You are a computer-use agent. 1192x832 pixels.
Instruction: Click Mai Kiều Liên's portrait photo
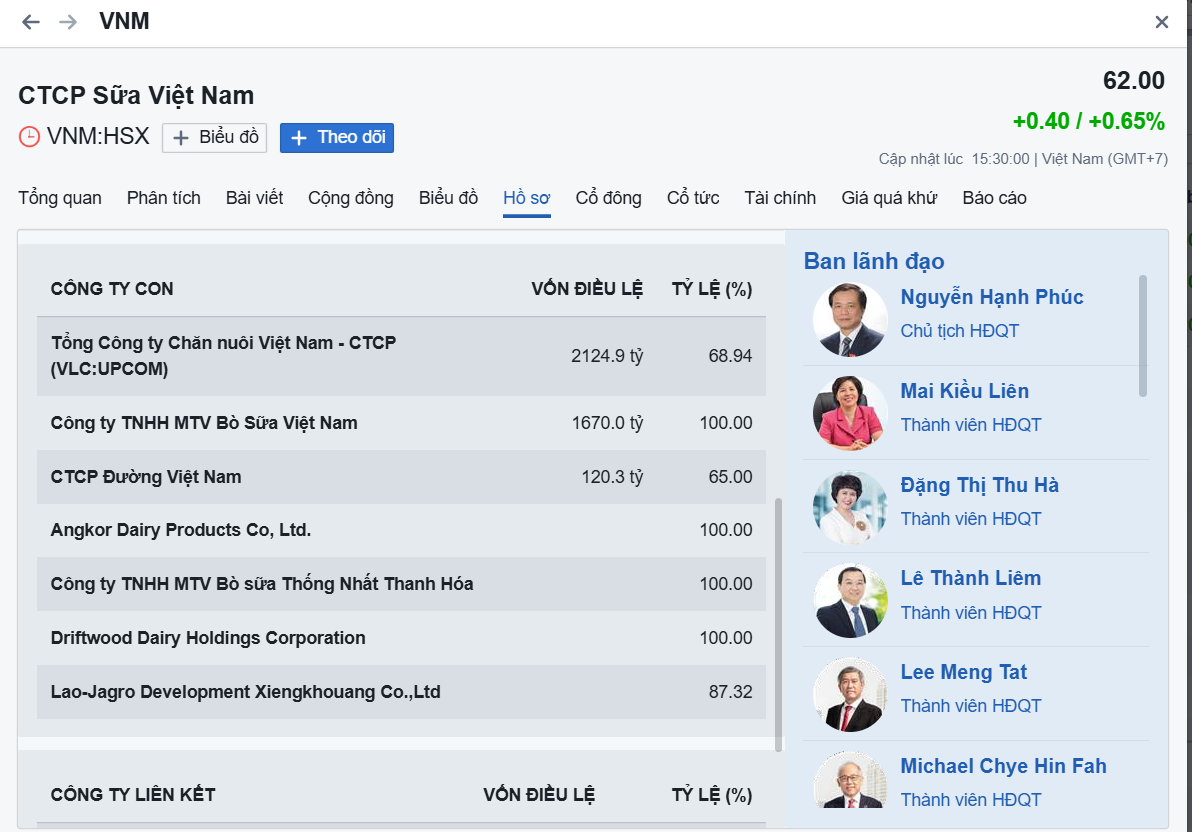tap(850, 413)
